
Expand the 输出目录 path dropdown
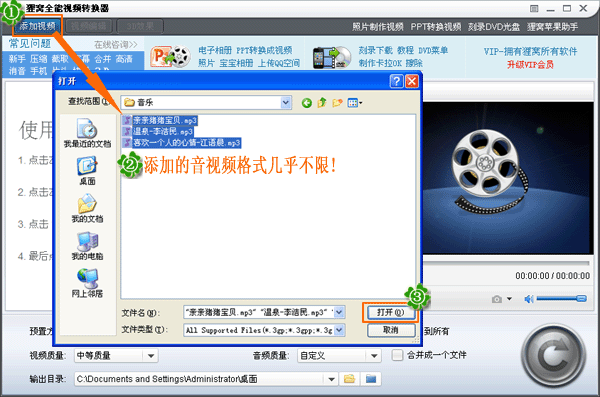click(331, 379)
